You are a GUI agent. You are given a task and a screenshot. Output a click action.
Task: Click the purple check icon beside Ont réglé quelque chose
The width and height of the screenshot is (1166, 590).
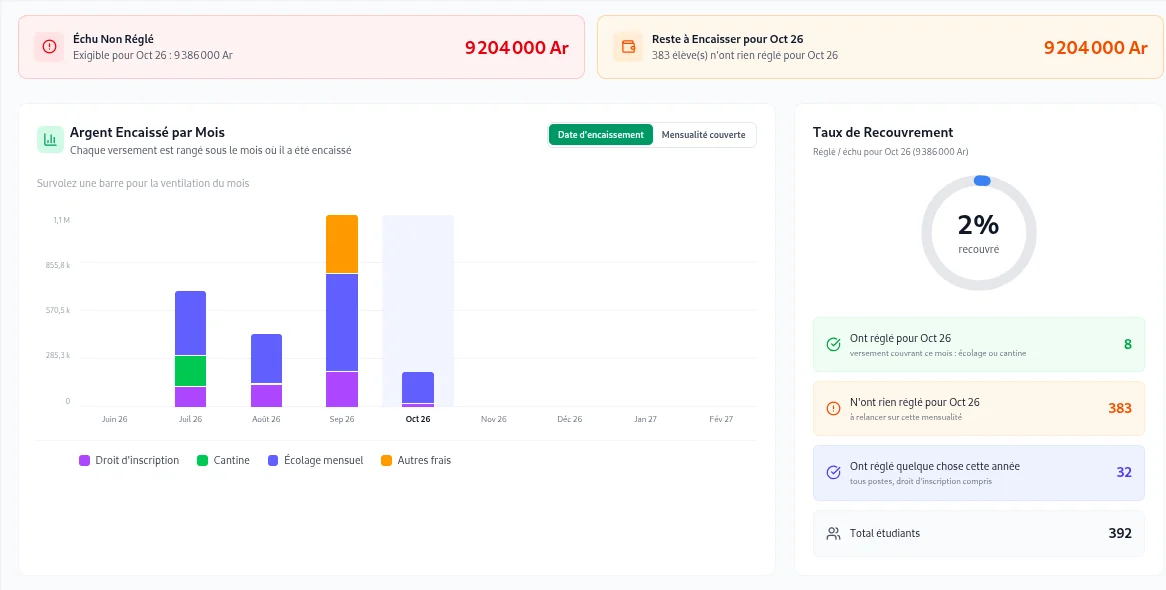pos(834,472)
